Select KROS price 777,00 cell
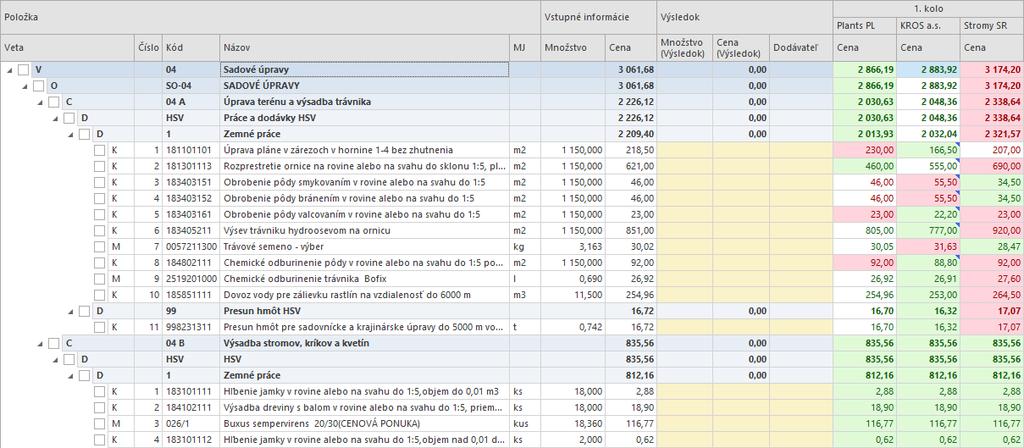This screenshot has height=448, width=1024. [x=928, y=231]
